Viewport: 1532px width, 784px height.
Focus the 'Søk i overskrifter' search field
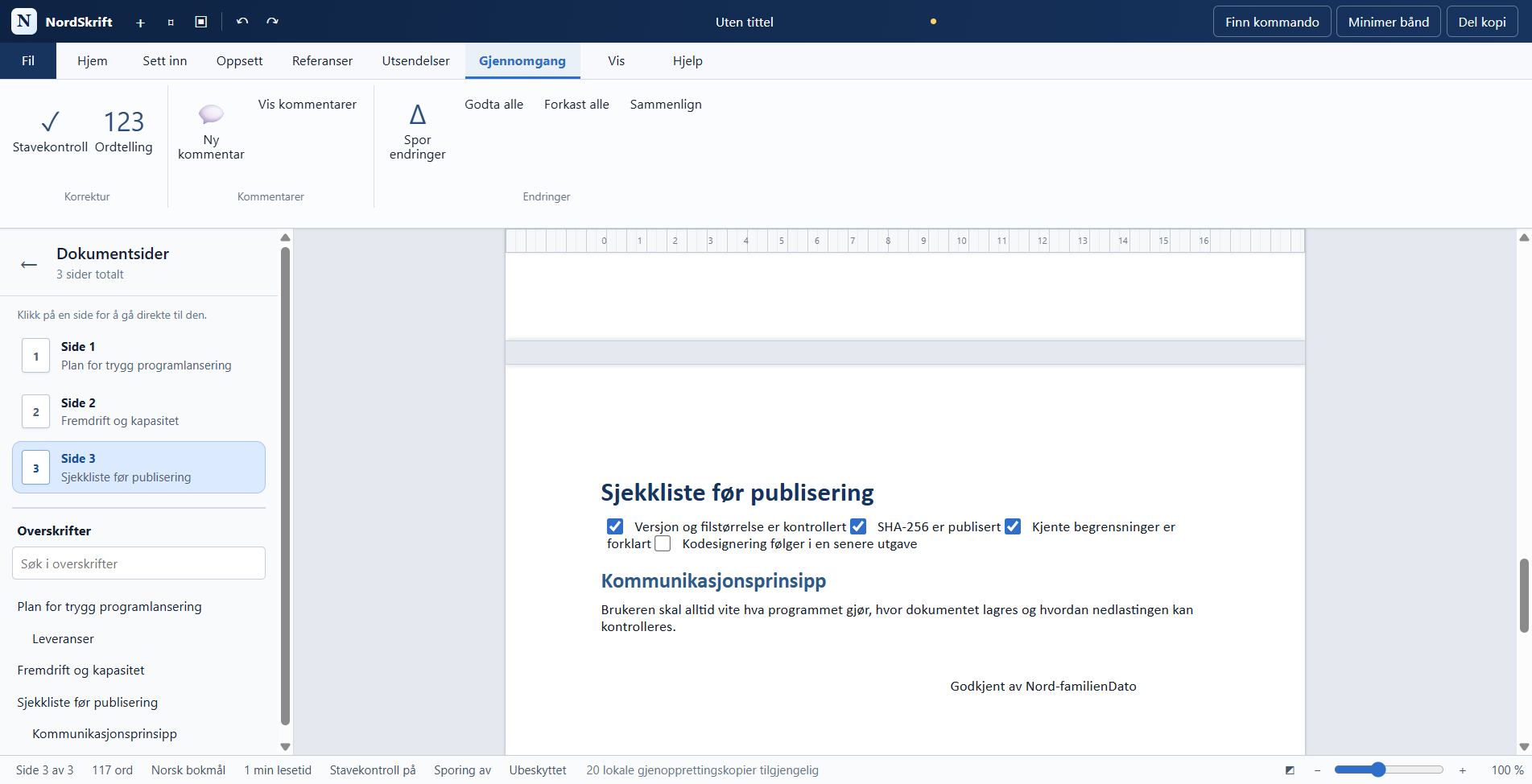(x=138, y=563)
